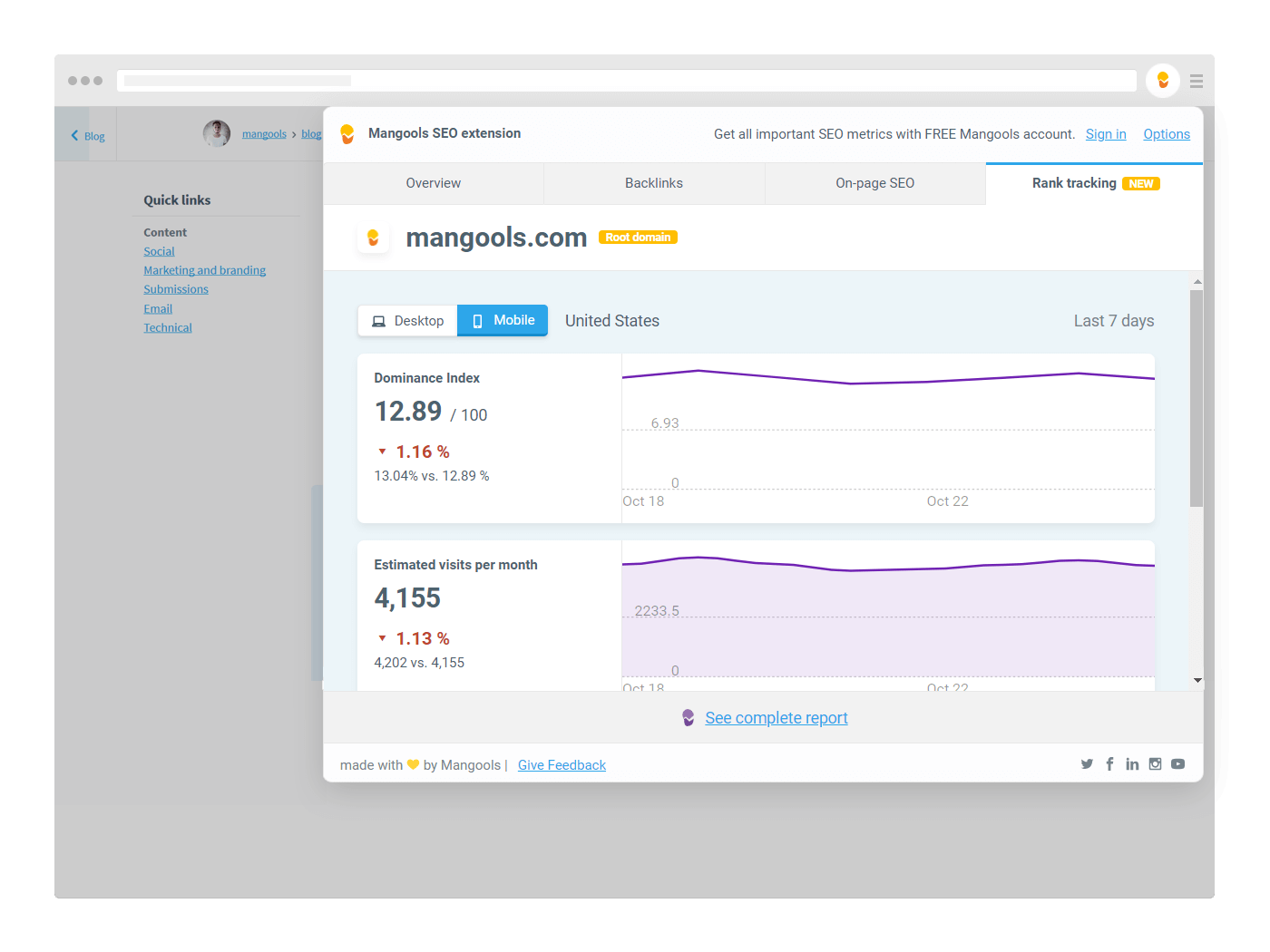
Task: Open the Submissions quick link
Action: [176, 289]
